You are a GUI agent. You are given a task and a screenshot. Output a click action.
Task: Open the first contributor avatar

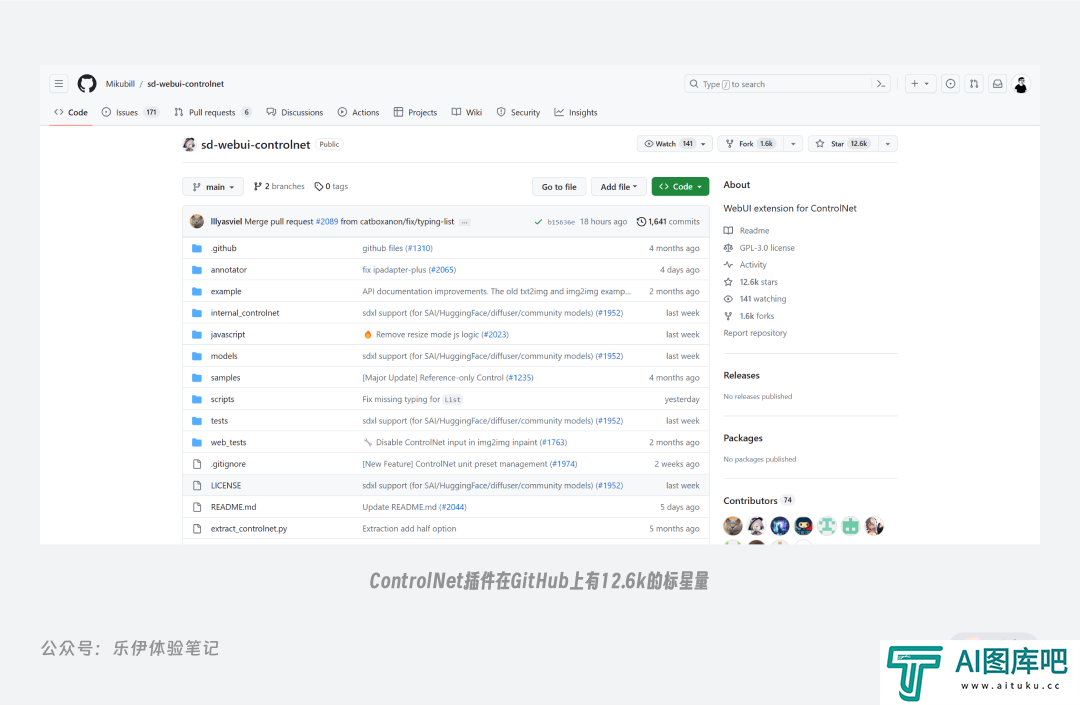[x=733, y=526]
